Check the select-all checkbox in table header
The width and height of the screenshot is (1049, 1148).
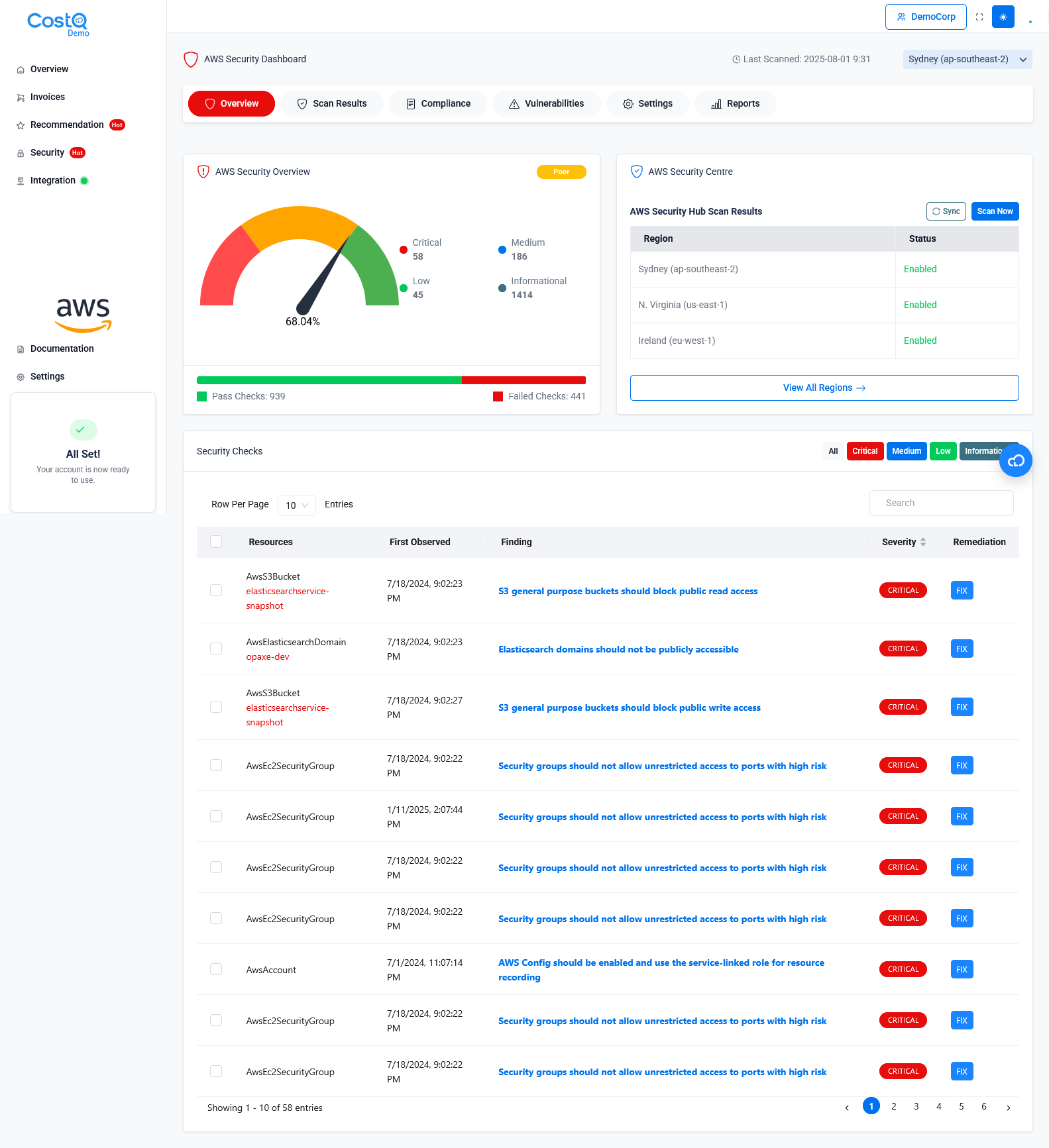(216, 542)
